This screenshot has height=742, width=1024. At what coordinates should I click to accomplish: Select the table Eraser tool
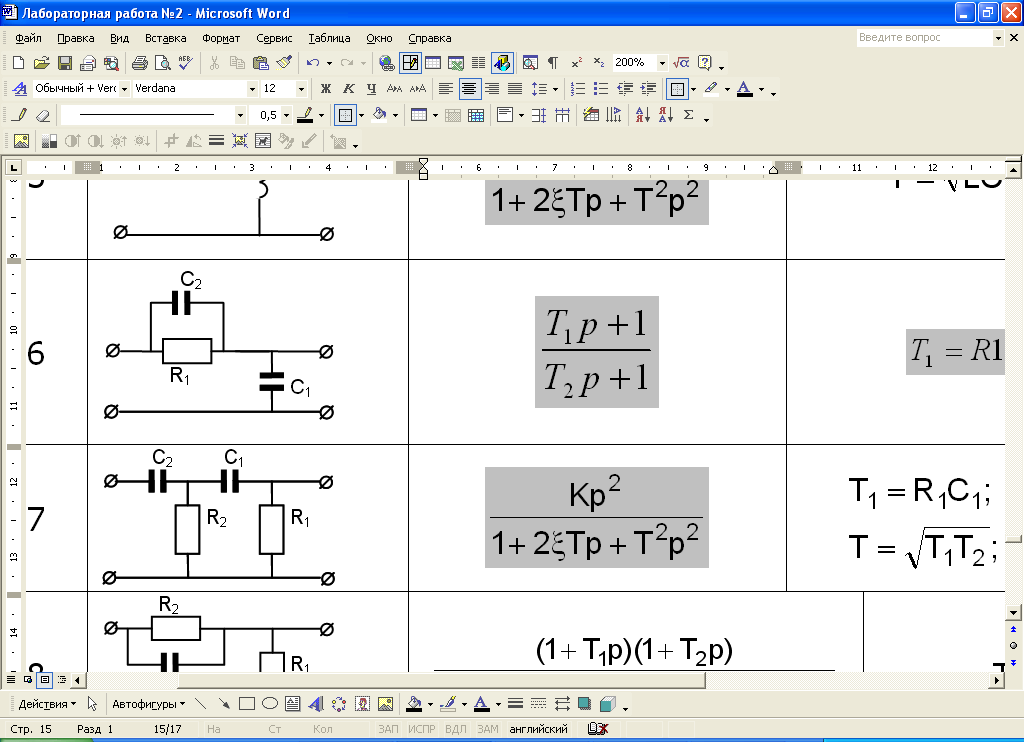click(42, 116)
